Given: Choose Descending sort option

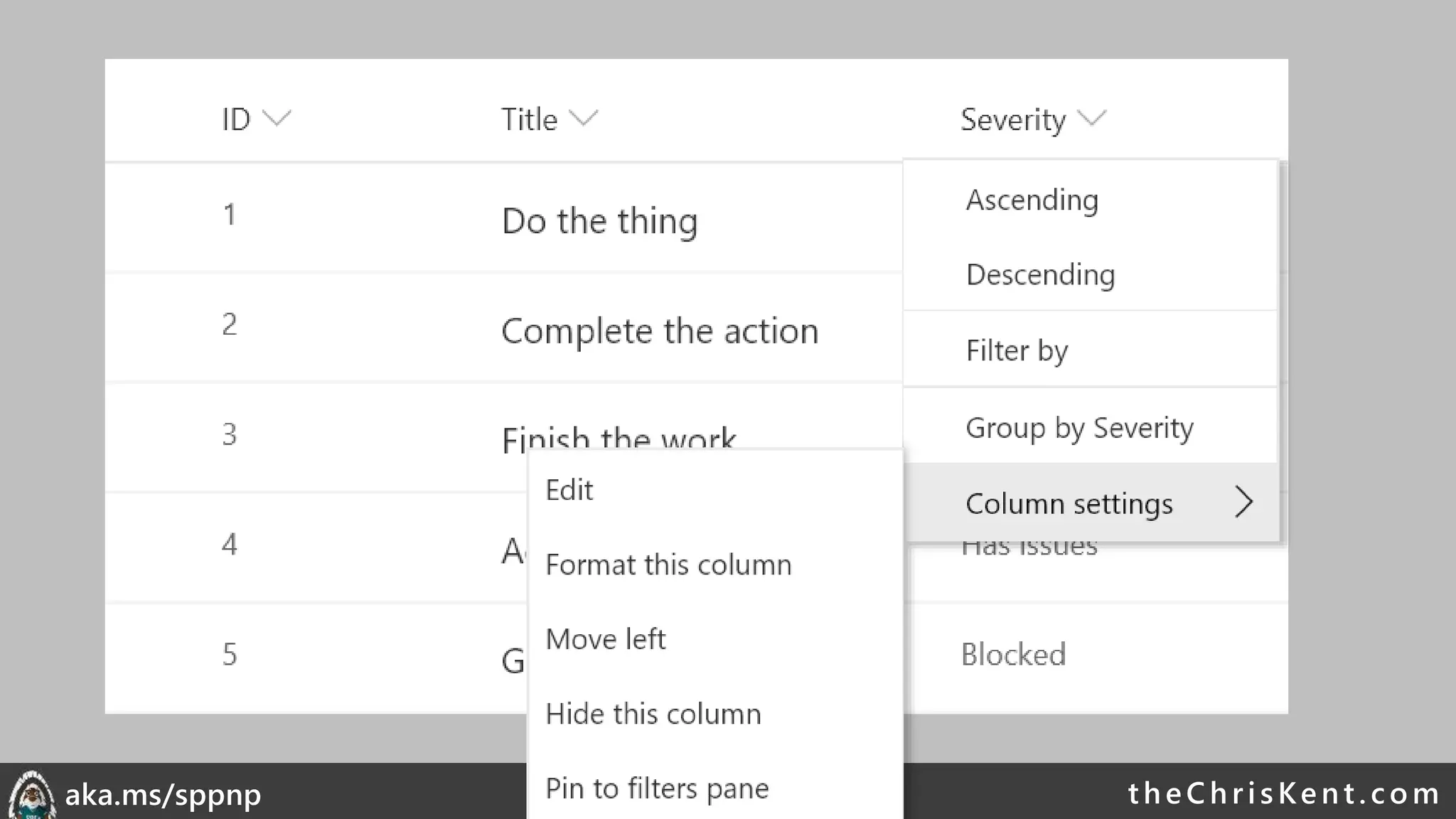Looking at the screenshot, I should 1040,274.
